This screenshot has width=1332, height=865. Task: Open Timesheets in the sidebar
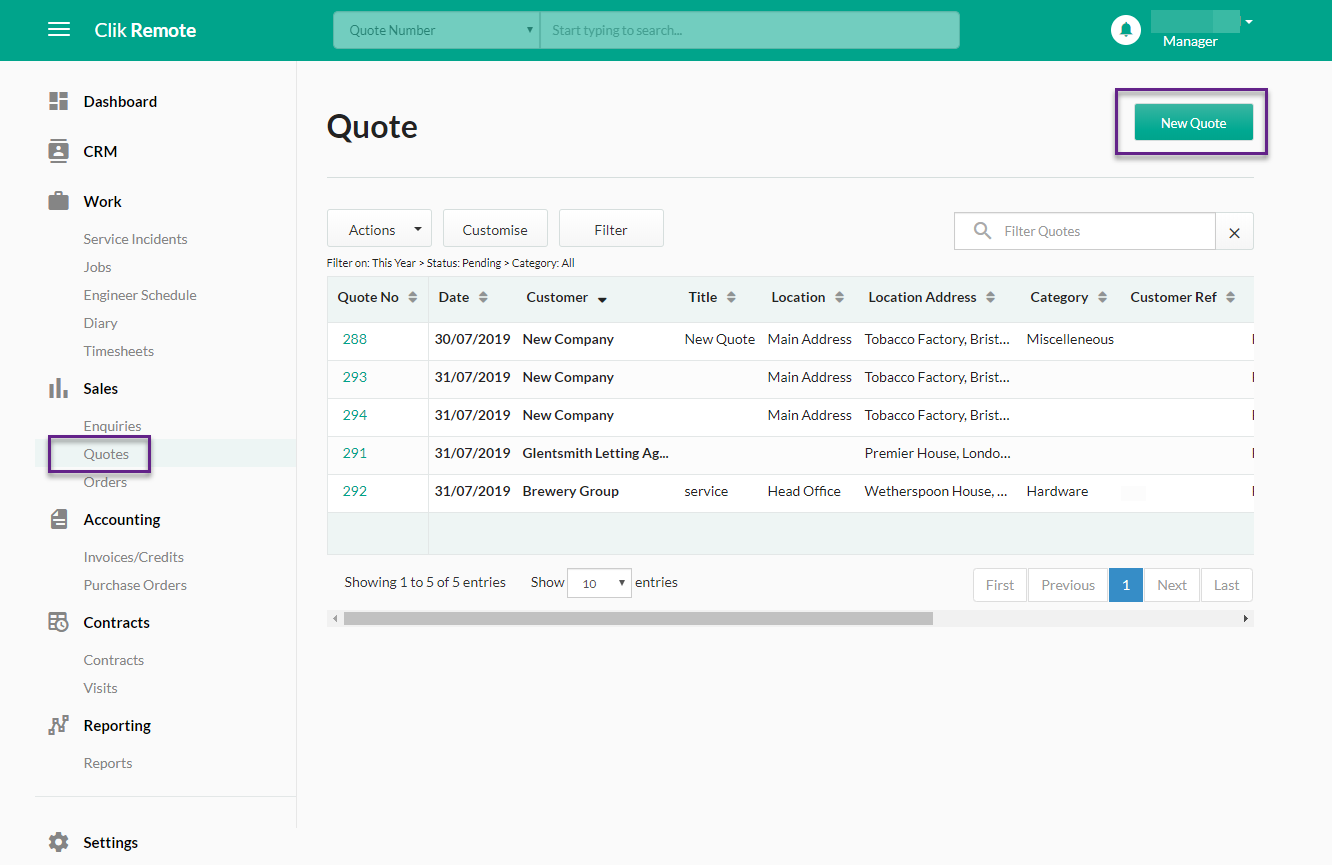coord(118,351)
